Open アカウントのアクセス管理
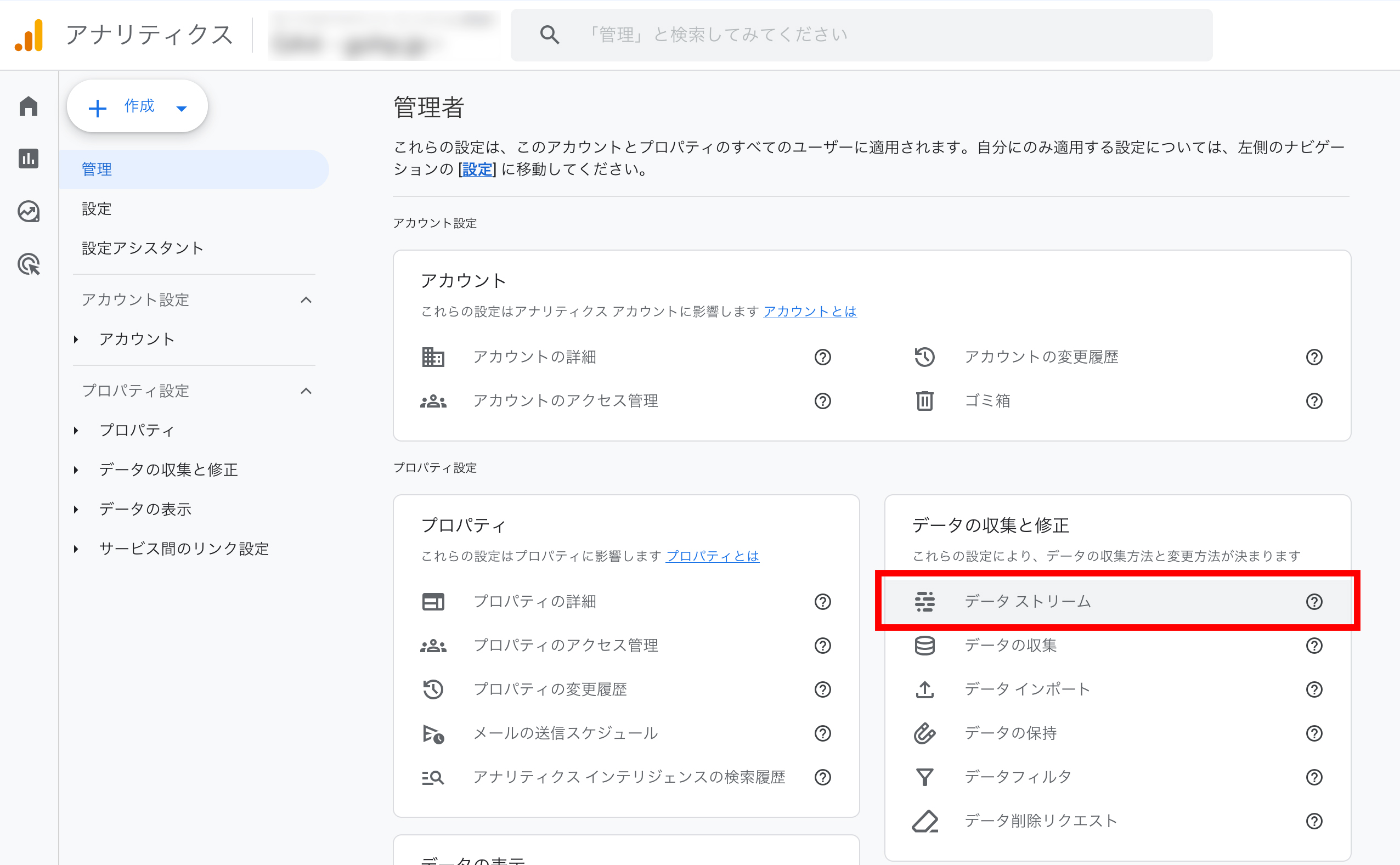This screenshot has width=1400, height=865. pyautogui.click(x=566, y=400)
